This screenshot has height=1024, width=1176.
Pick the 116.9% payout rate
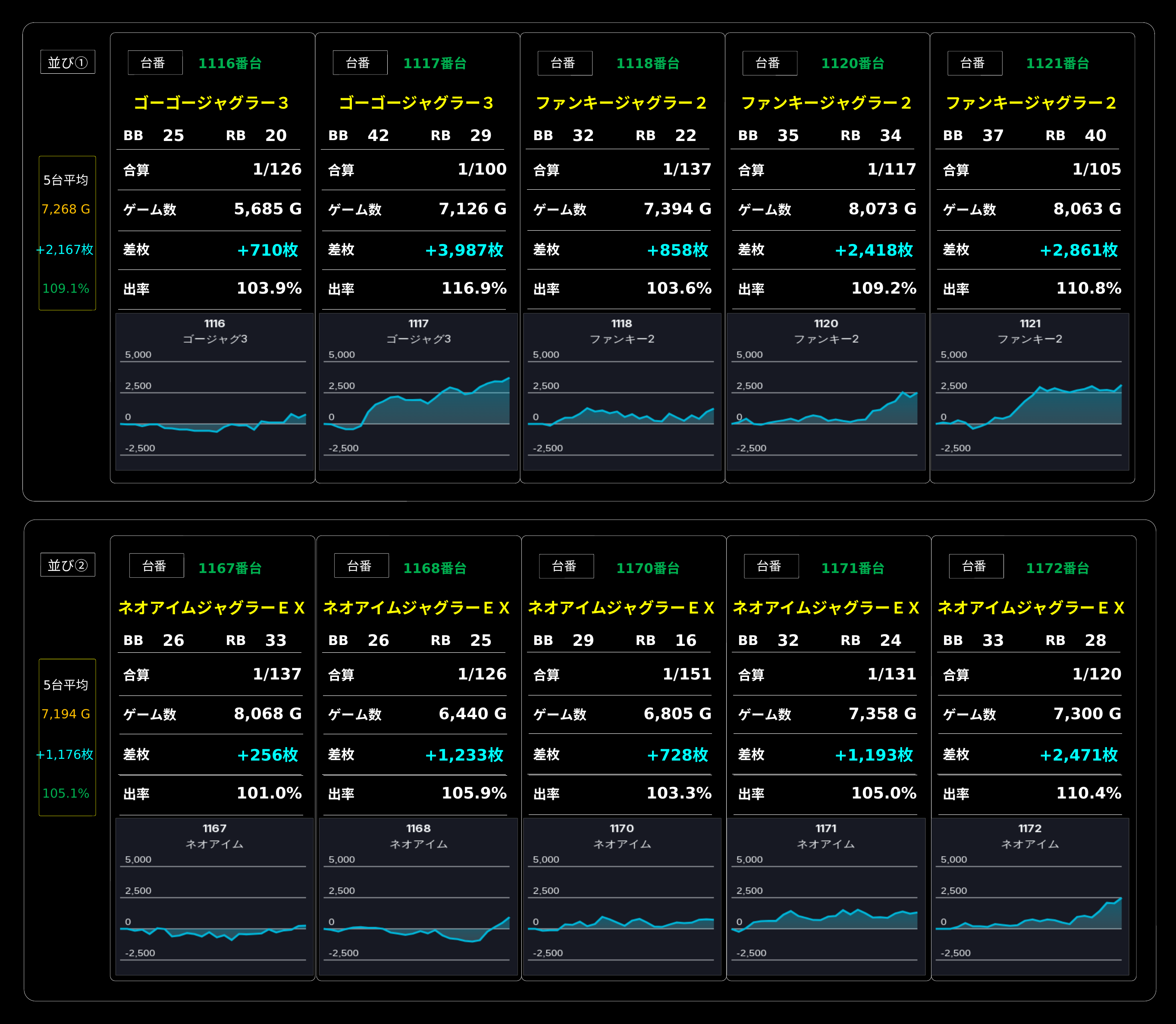pos(474,288)
